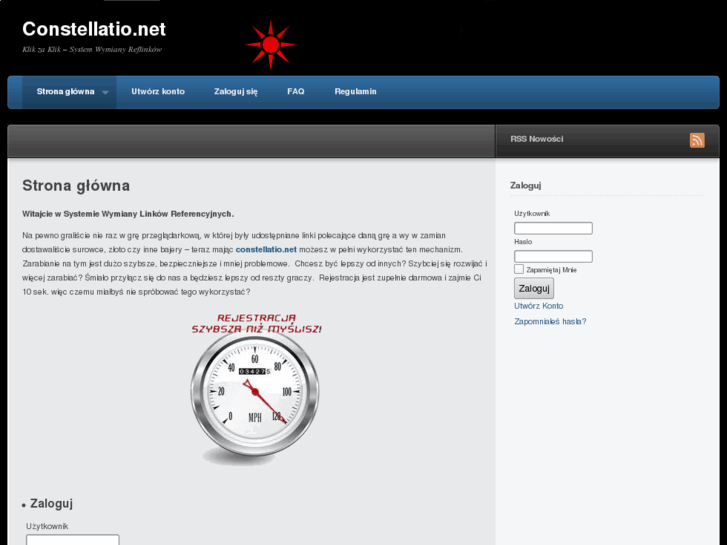Image resolution: width=727 pixels, height=545 pixels.
Task: Follow the Utwórz Konto sidebar link
Action: (538, 306)
